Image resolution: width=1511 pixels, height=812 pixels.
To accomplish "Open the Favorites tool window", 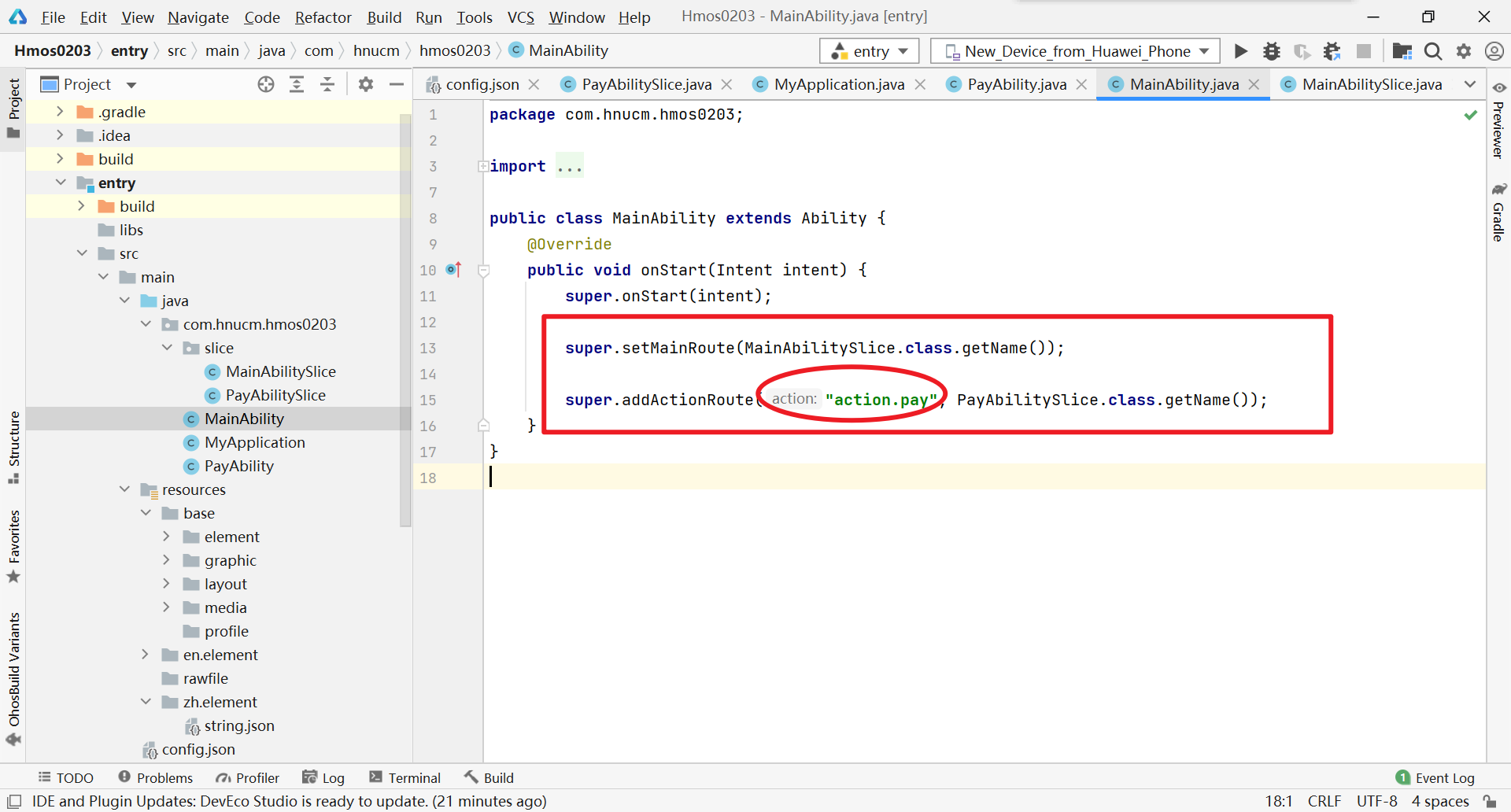I will (x=13, y=546).
